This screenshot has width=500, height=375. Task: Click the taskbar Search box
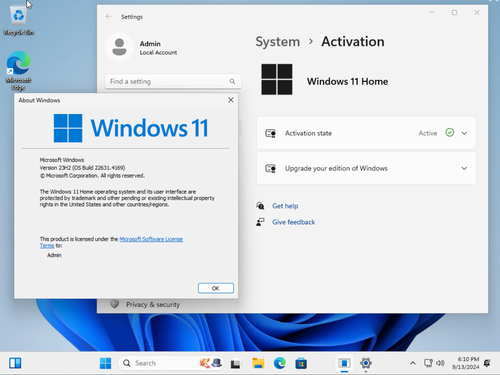click(x=170, y=363)
